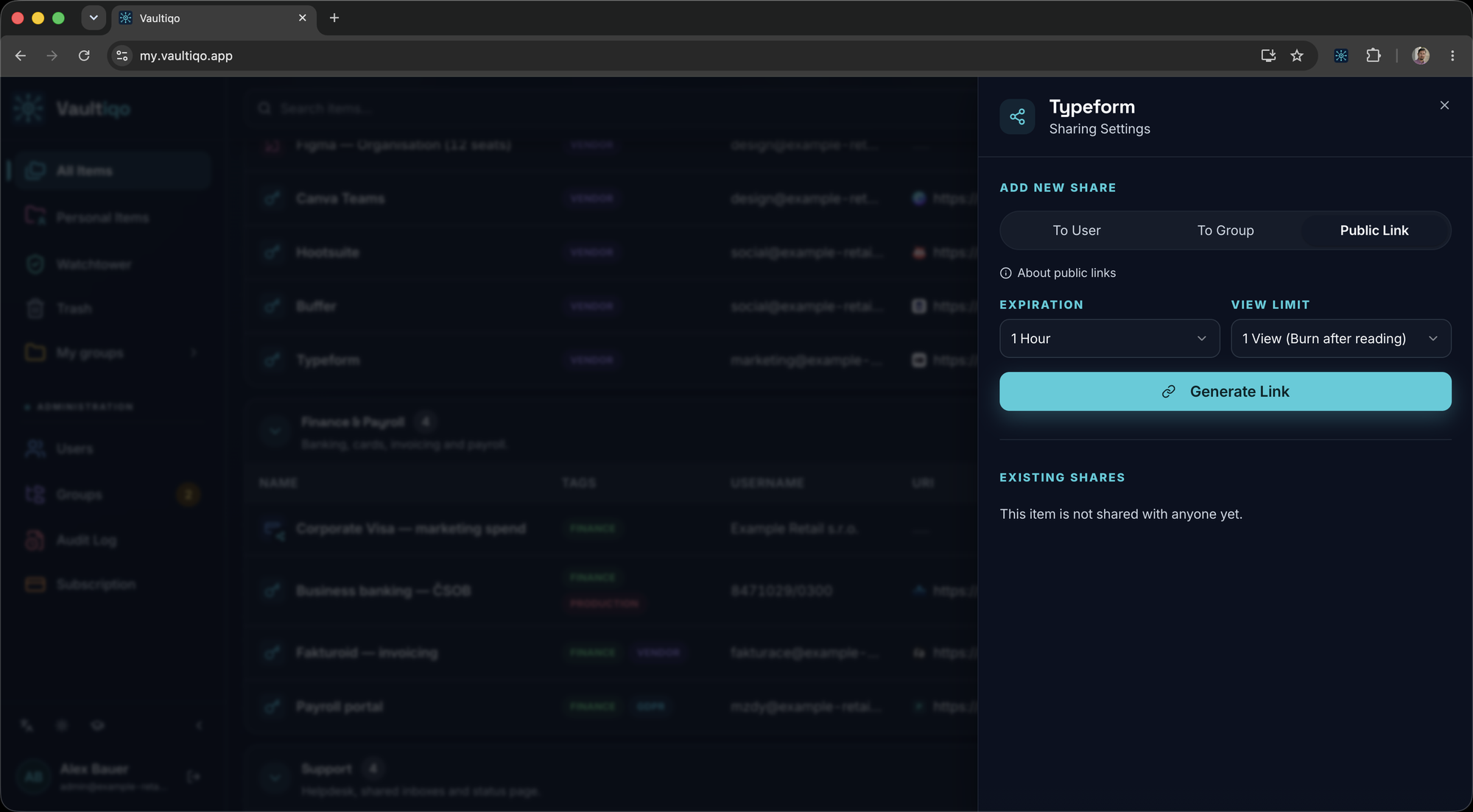Click the Generate Link button
Image resolution: width=1473 pixels, height=812 pixels.
(1225, 392)
